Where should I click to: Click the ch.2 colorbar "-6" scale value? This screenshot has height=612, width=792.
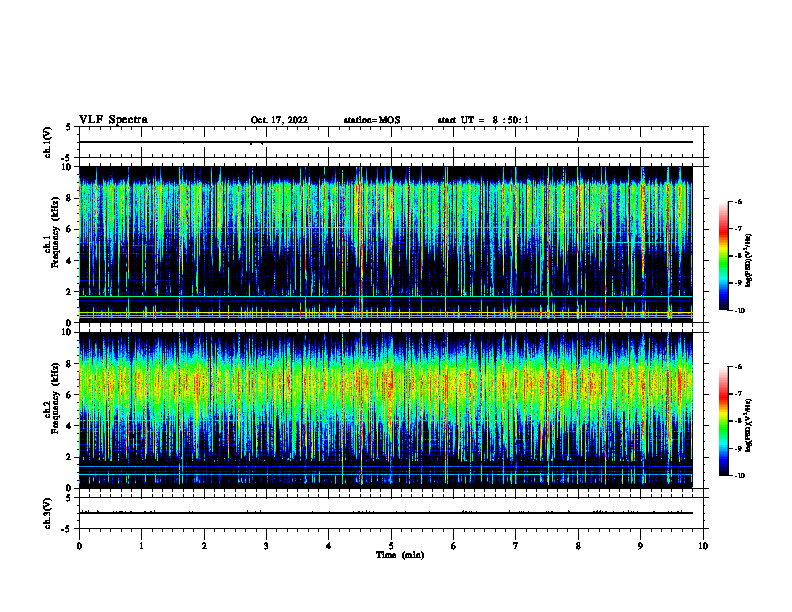pos(738,367)
